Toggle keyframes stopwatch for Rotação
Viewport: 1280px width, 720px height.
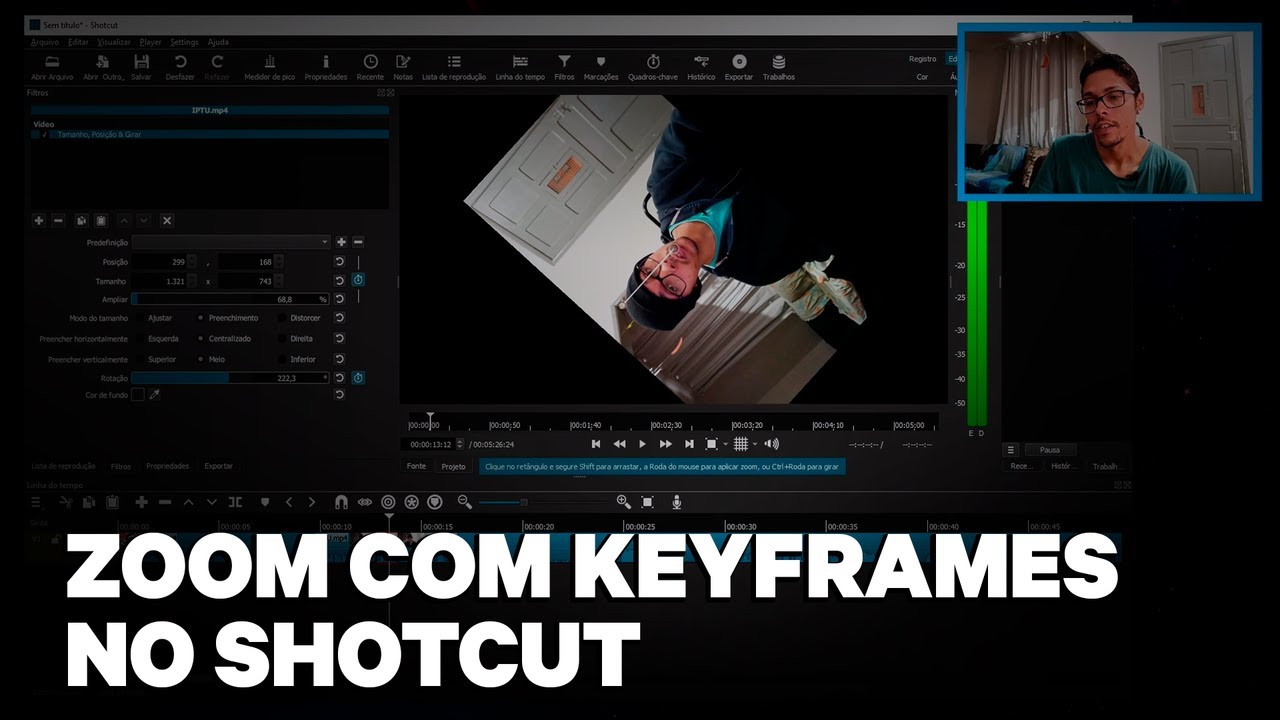click(358, 378)
